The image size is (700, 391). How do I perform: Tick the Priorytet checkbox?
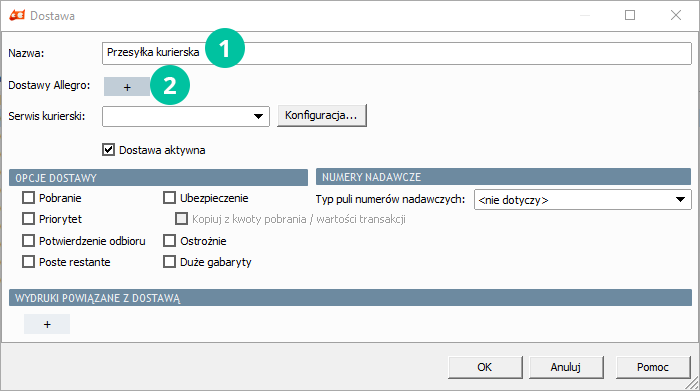pos(29,219)
